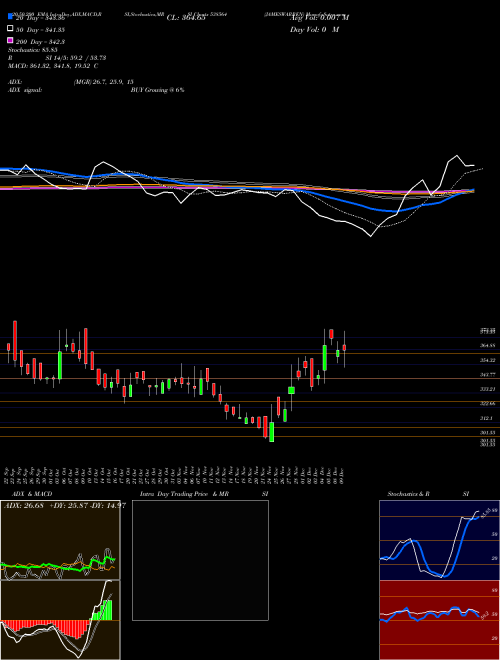Click the lowest green candlestick at the bottom

[271, 432]
